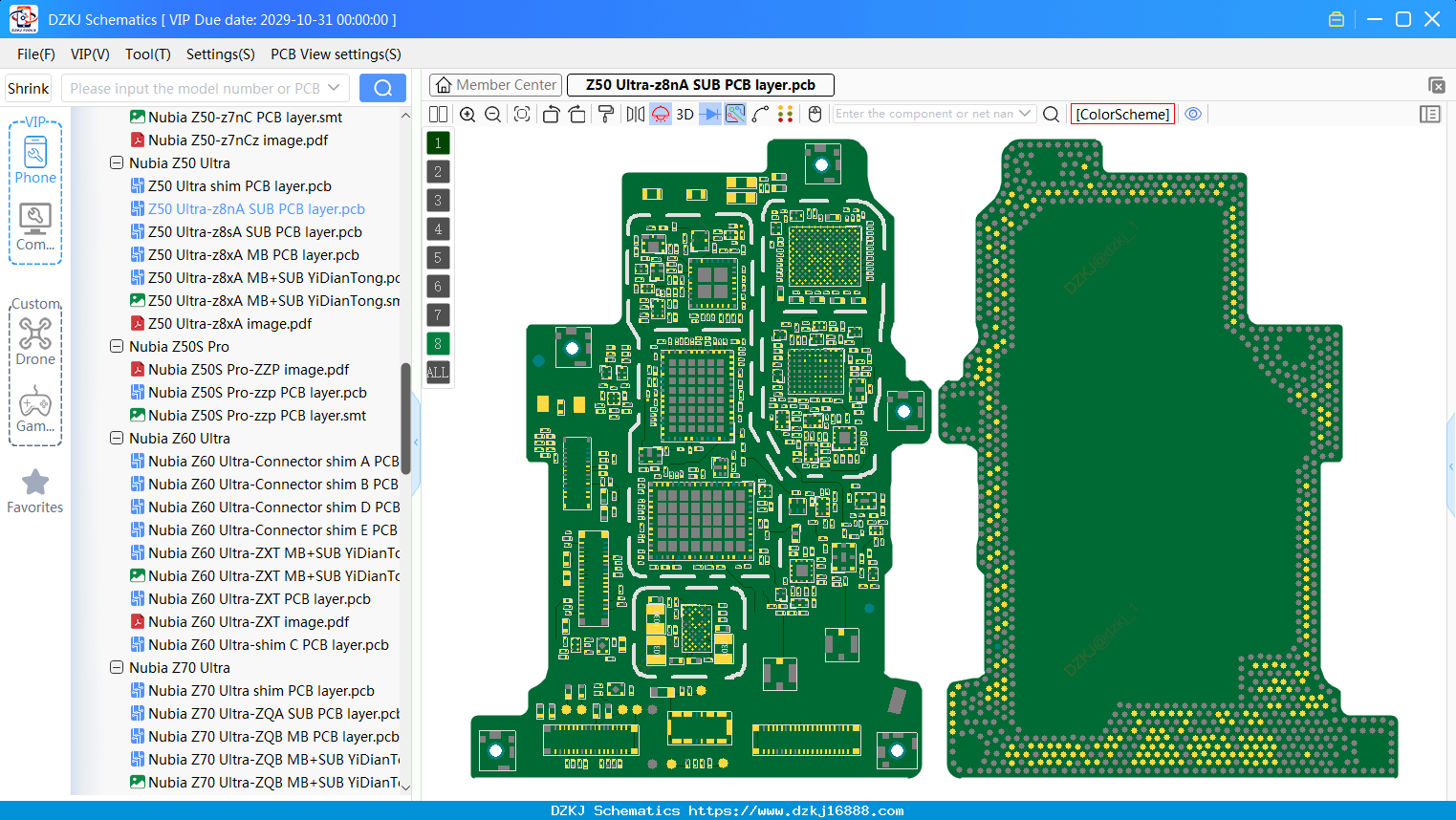Select PCB layer 1

[438, 142]
